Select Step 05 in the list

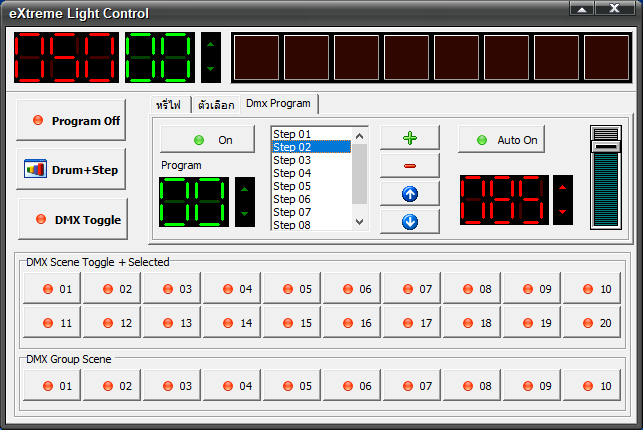click(311, 186)
